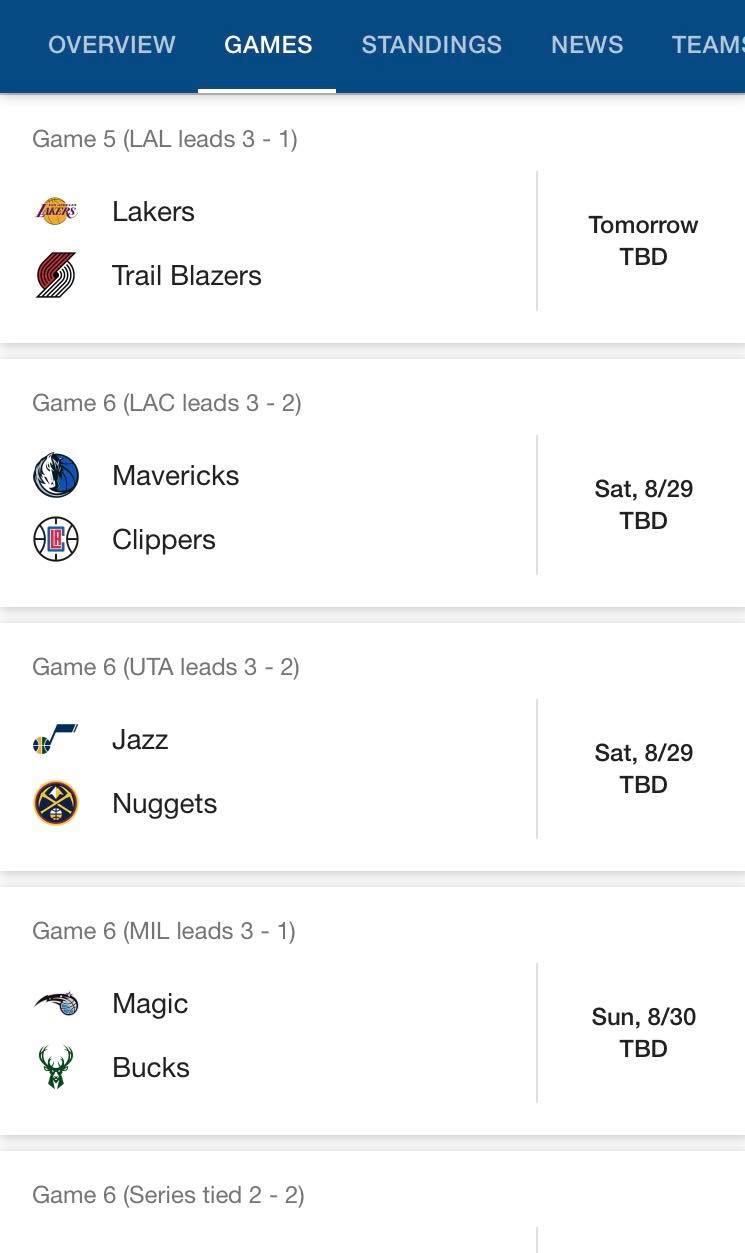Switch to the Overview tab
The height and width of the screenshot is (1253, 745).
(x=112, y=45)
